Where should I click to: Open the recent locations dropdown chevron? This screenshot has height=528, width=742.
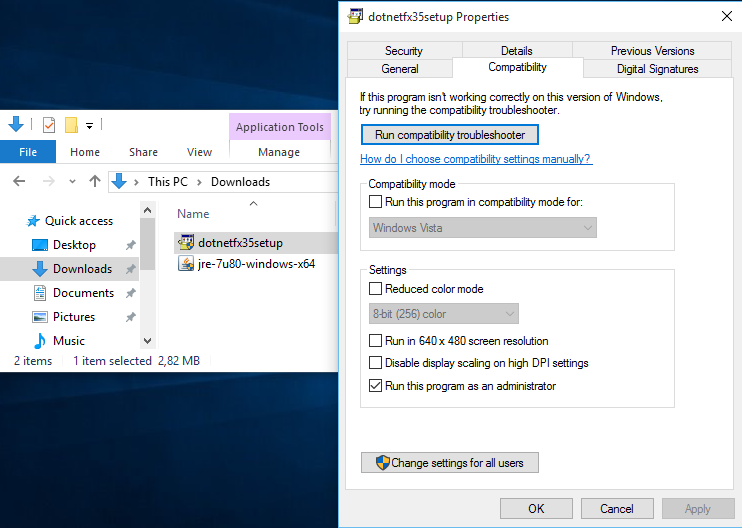coord(72,181)
